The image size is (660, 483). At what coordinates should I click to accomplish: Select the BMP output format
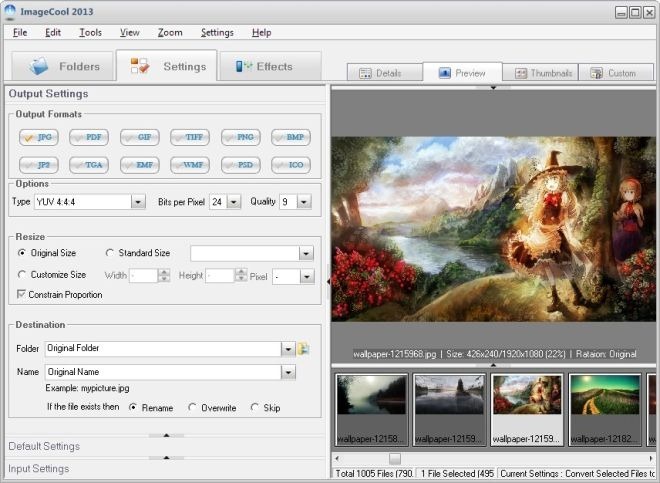pyautogui.click(x=291, y=137)
